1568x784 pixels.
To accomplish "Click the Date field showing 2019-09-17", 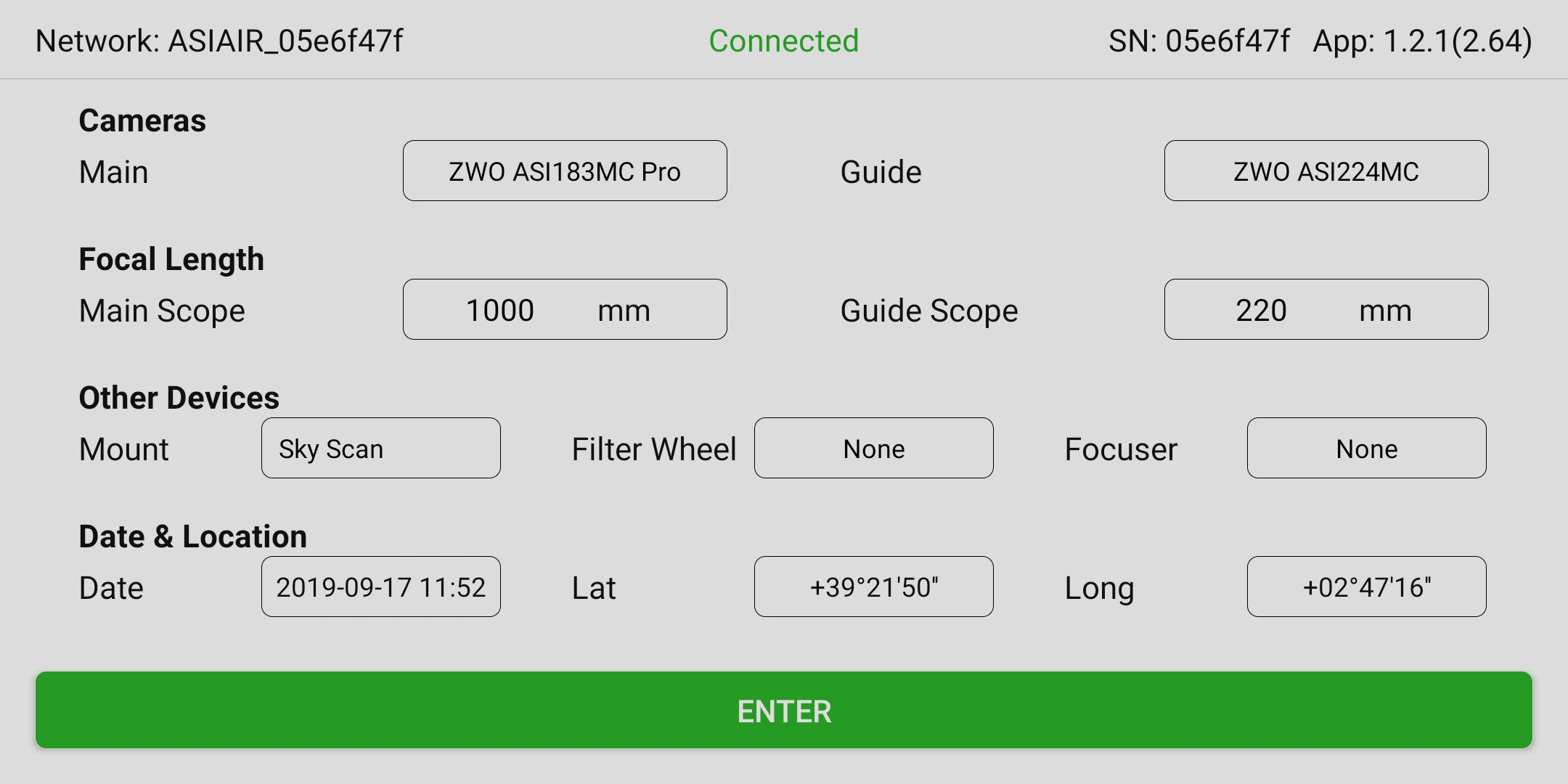I will click(x=380, y=587).
